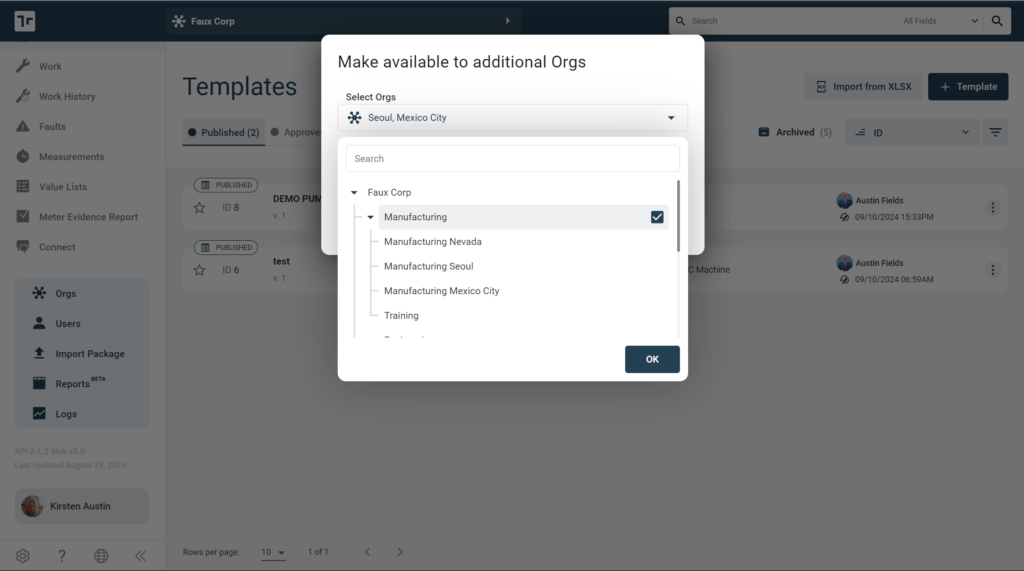The width and height of the screenshot is (1024, 571).
Task: Open Work History in the sidebar
Action: 67,97
